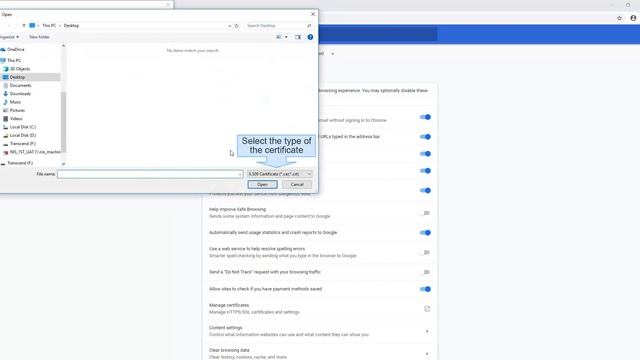This screenshot has width=640, height=360.
Task: Open Content settings in Chrome settings
Action: (320, 331)
